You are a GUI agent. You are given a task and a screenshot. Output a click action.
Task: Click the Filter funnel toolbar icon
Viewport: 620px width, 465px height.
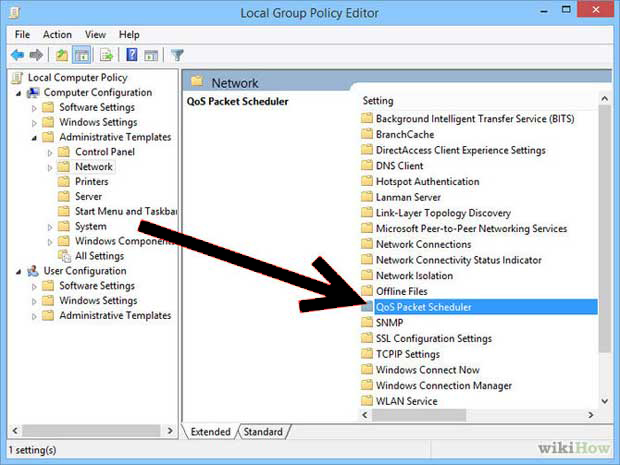(177, 55)
